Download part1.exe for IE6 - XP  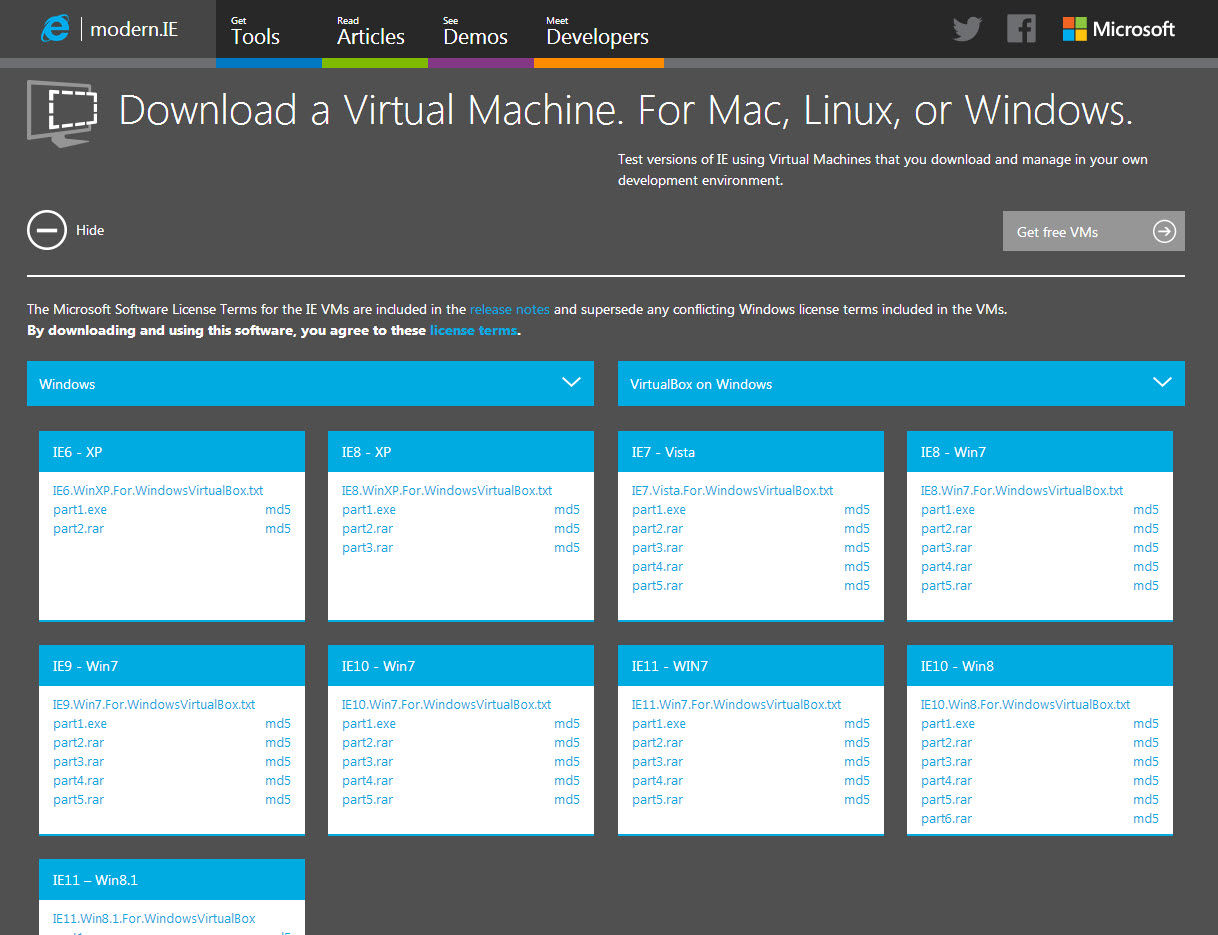coord(80,509)
